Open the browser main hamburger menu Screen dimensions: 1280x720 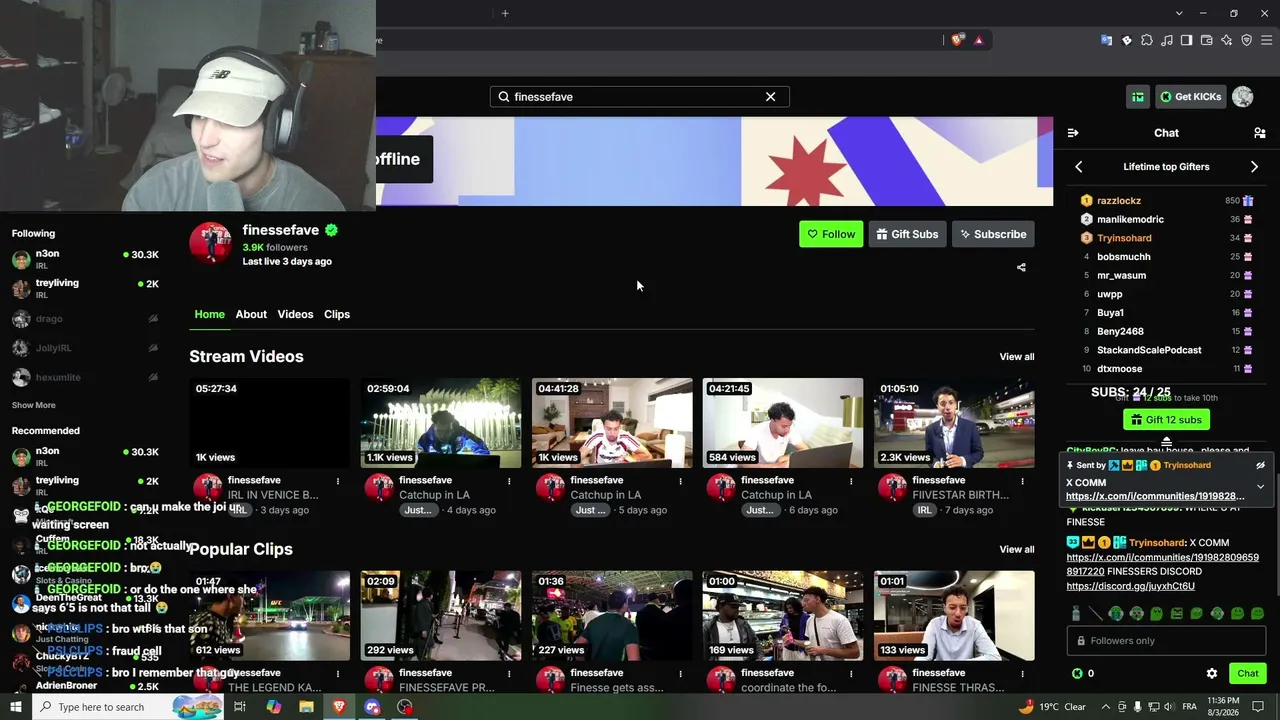1267,40
